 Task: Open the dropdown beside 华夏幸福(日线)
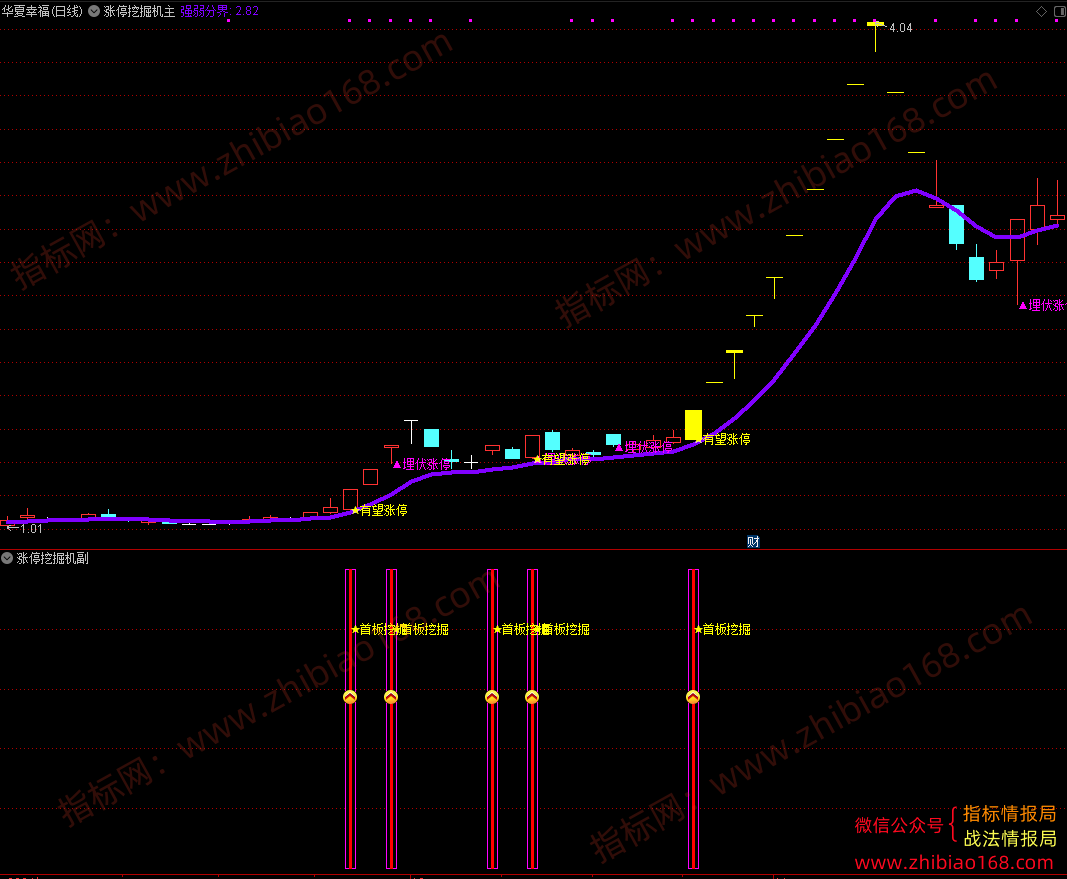[x=94, y=11]
